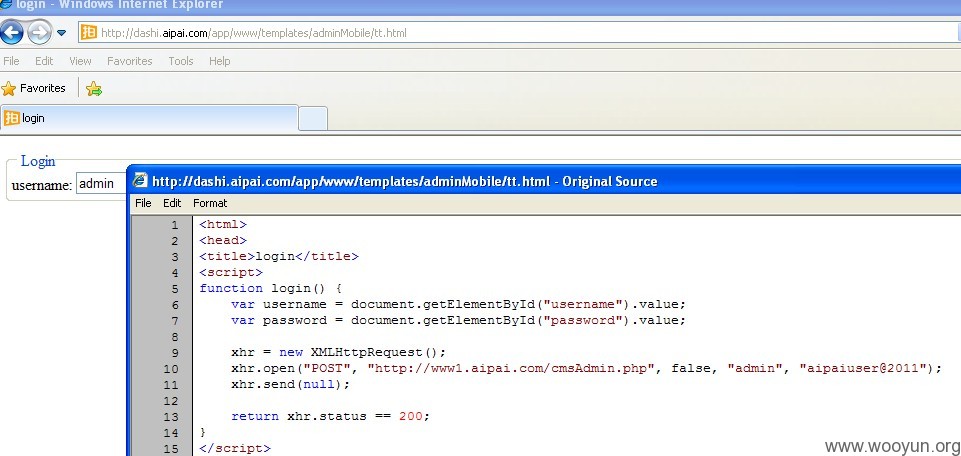Click the browser Forward arrow button

tap(39, 32)
